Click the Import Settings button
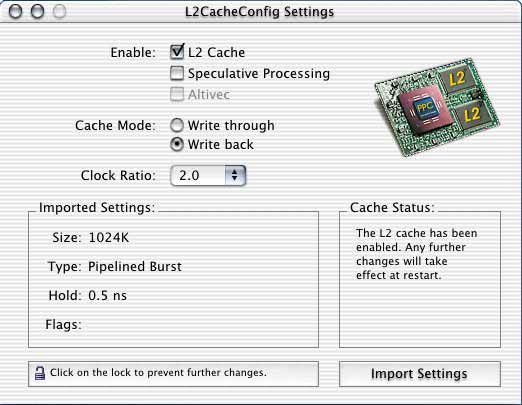522x405 pixels. [x=420, y=374]
